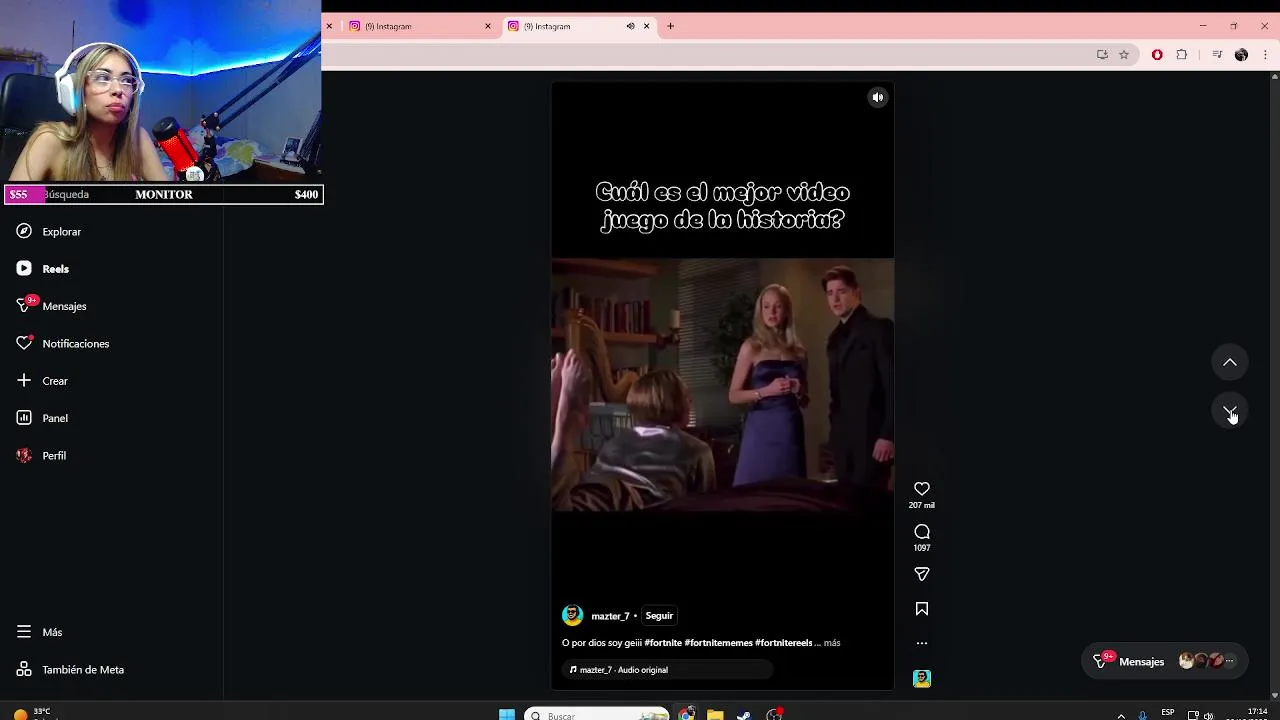The width and height of the screenshot is (1280, 720).
Task: Click page scrollbar down arrow
Action: (1274, 695)
